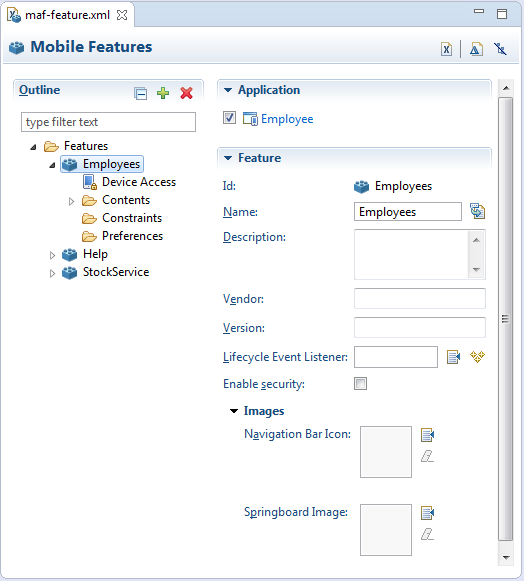Tick the Enable security checkbox
Screen dimensions: 524x581
tap(360, 384)
